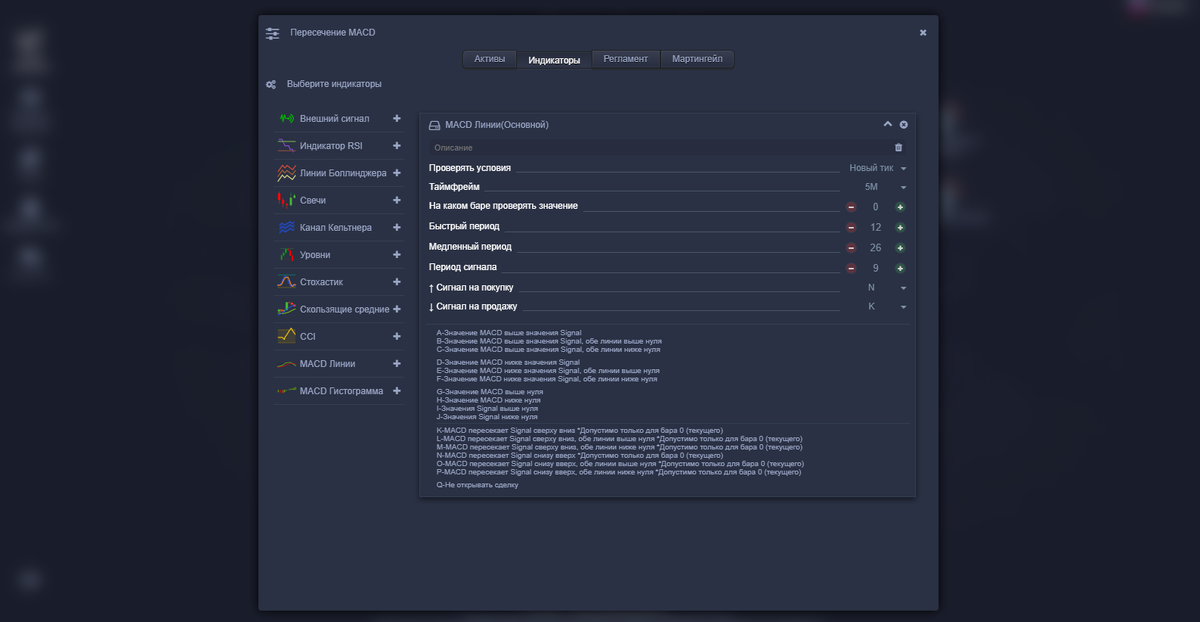Click the Уровни chart icon
The height and width of the screenshot is (622, 1200).
[x=286, y=254]
